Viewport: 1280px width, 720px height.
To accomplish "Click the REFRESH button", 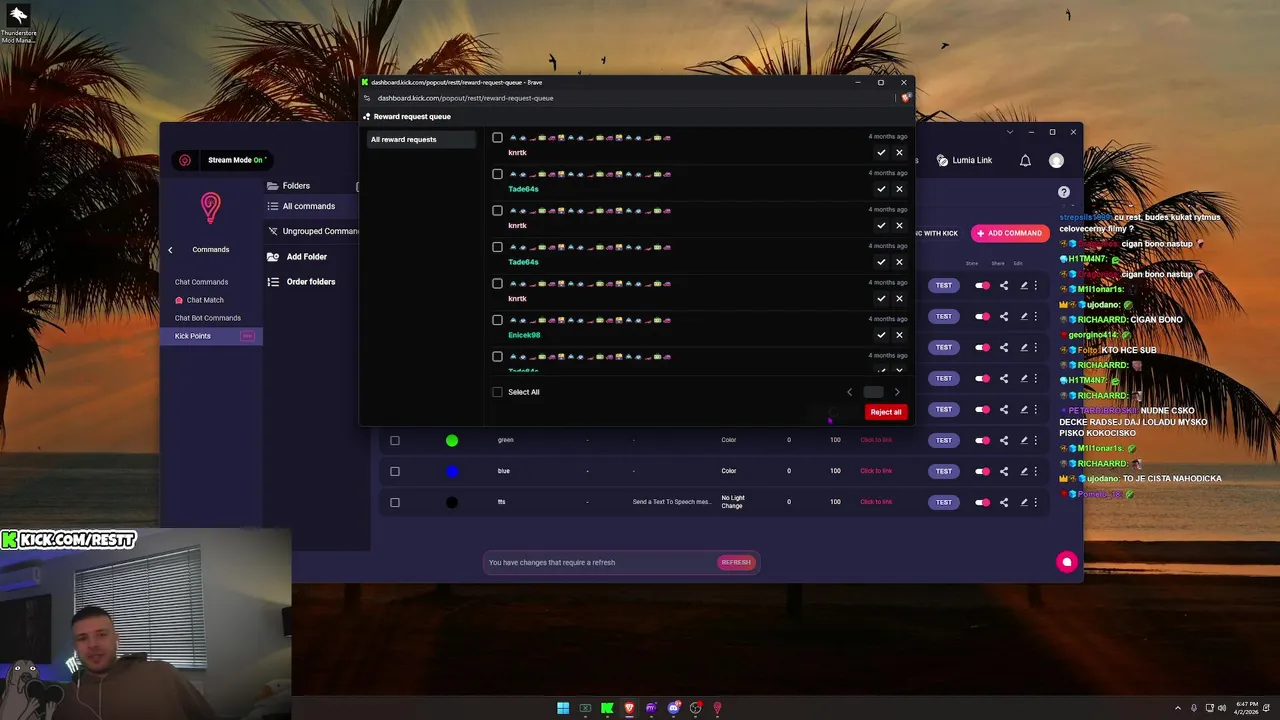I will tap(736, 562).
